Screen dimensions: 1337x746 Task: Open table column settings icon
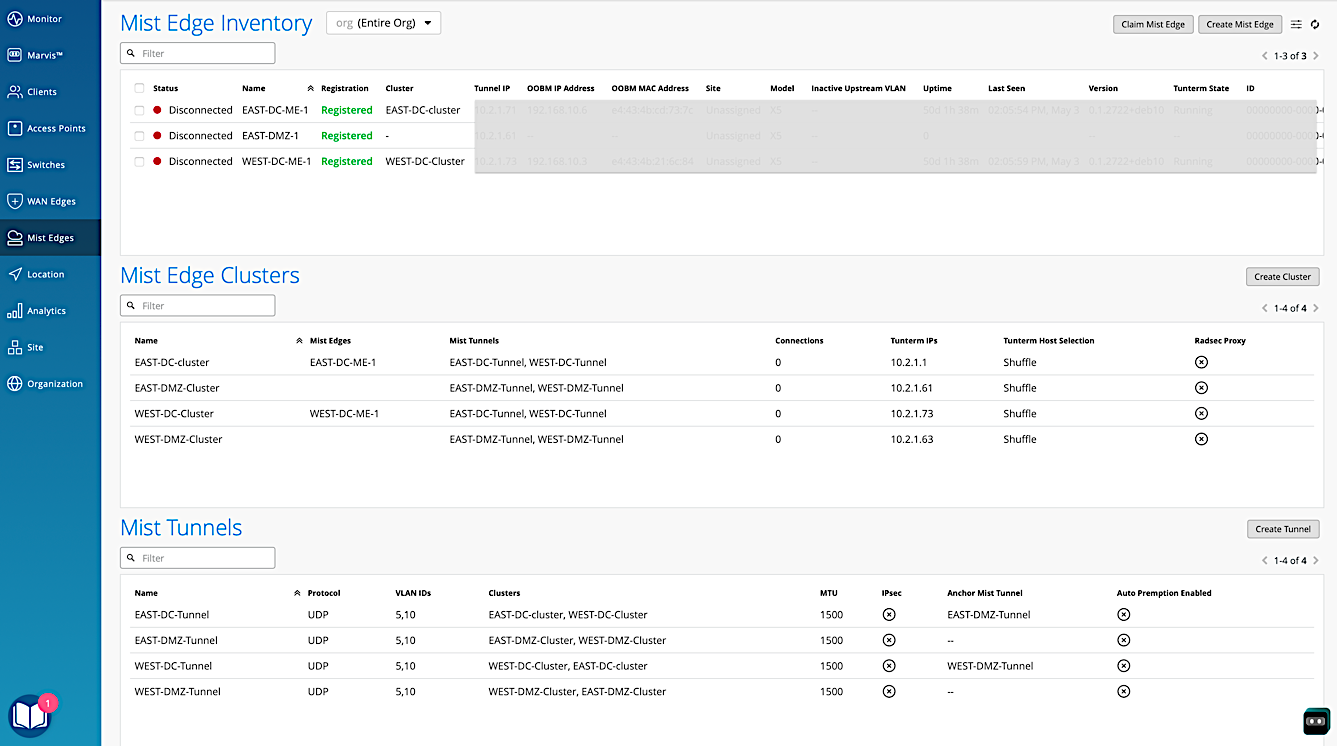(1296, 24)
